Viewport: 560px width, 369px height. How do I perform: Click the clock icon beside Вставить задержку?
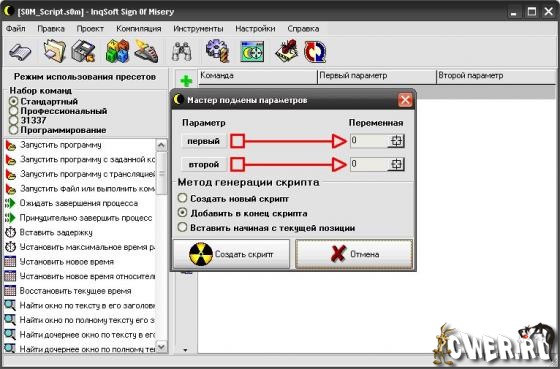10,233
